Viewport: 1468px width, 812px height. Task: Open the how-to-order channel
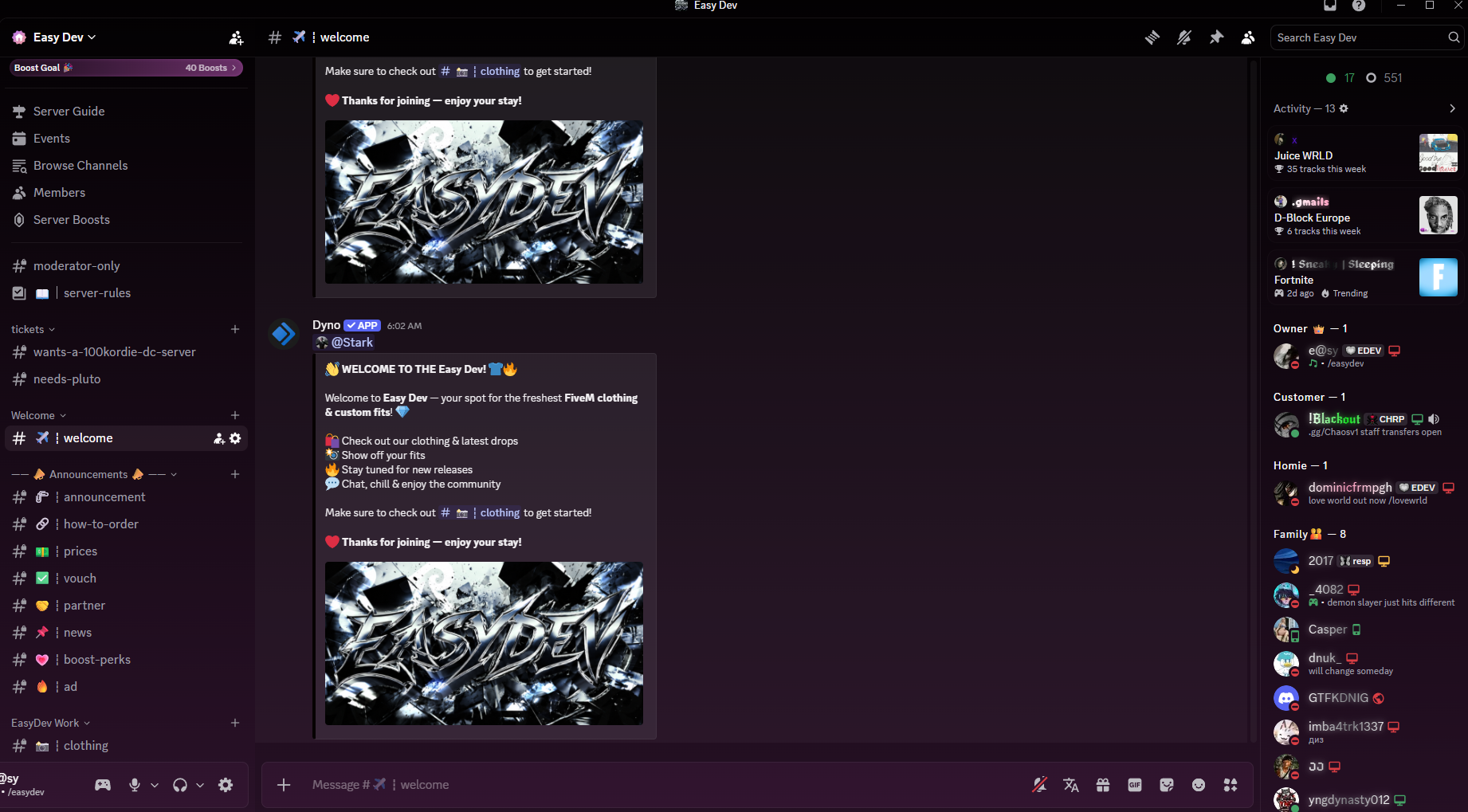coord(126,524)
